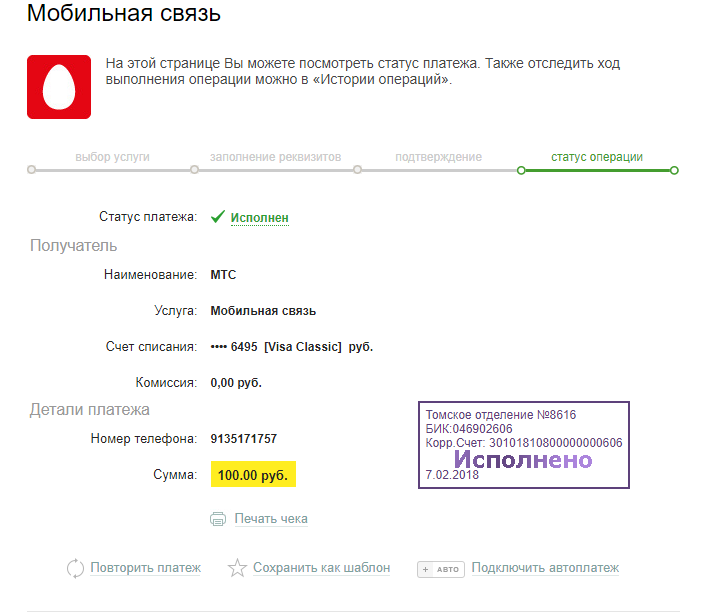Click the Мобильная связь service value
The image size is (720, 615).
coord(263,311)
